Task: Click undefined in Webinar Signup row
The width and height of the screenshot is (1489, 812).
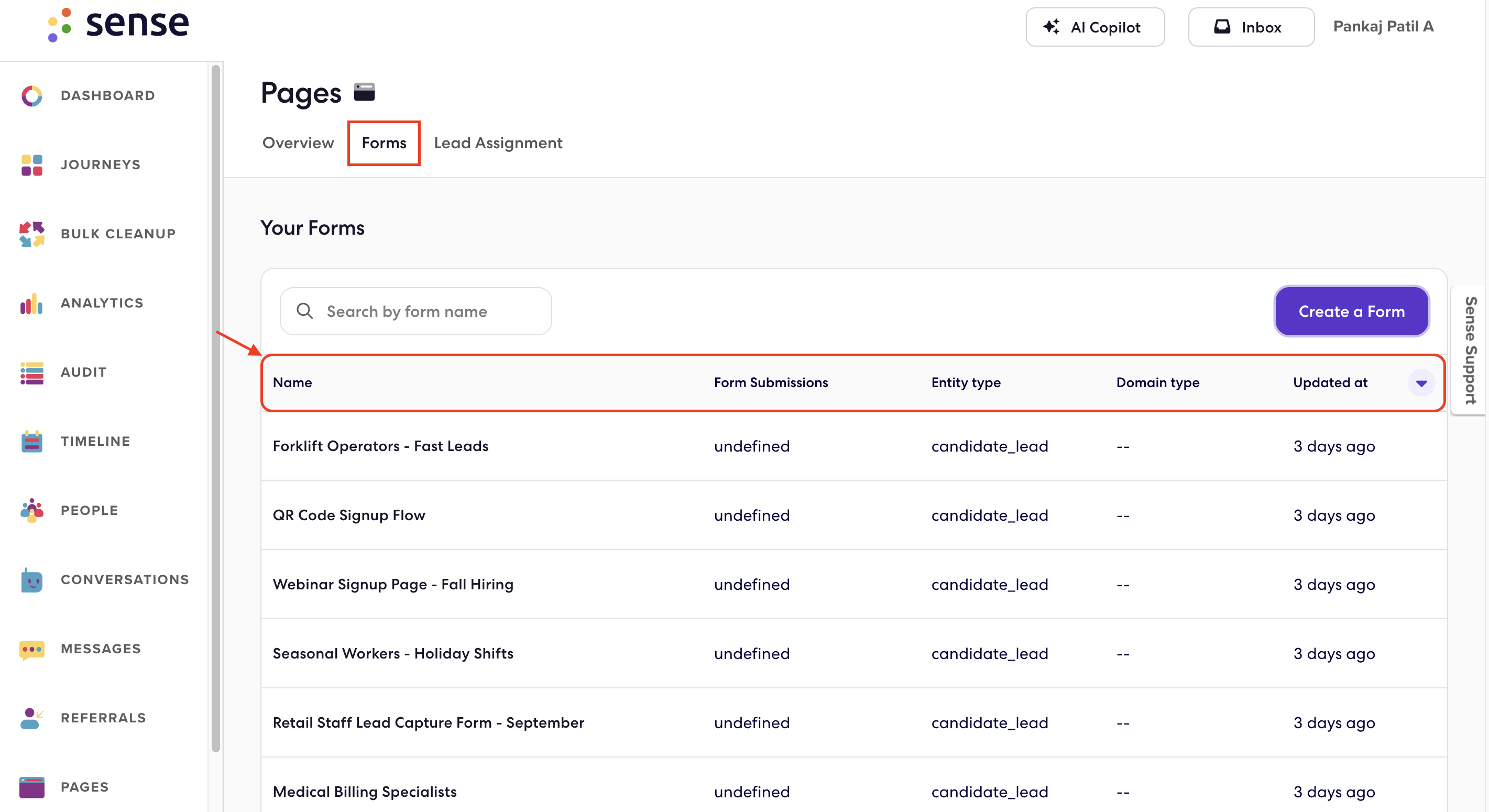Action: click(x=751, y=584)
